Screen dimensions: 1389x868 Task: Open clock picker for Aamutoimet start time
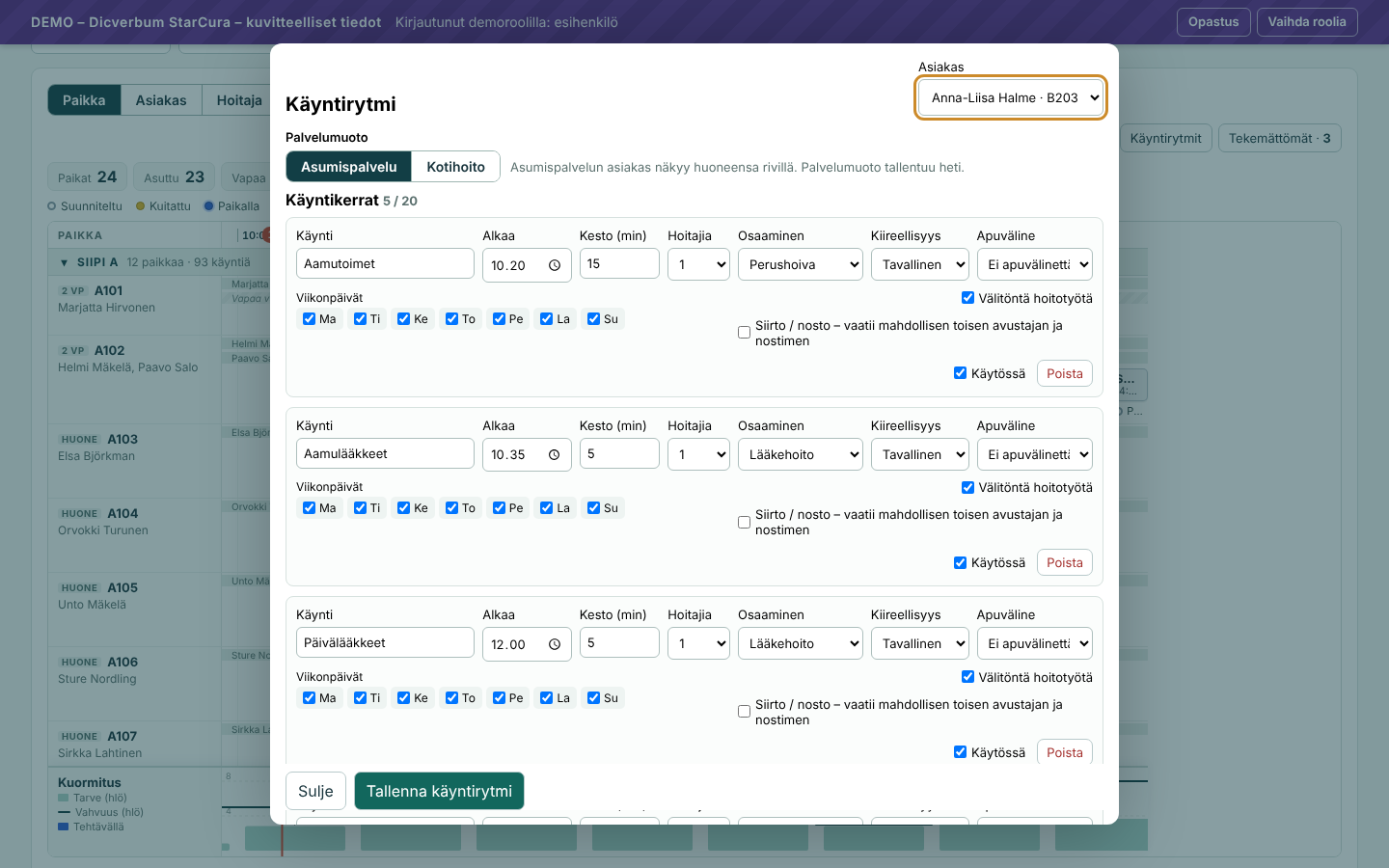555,265
